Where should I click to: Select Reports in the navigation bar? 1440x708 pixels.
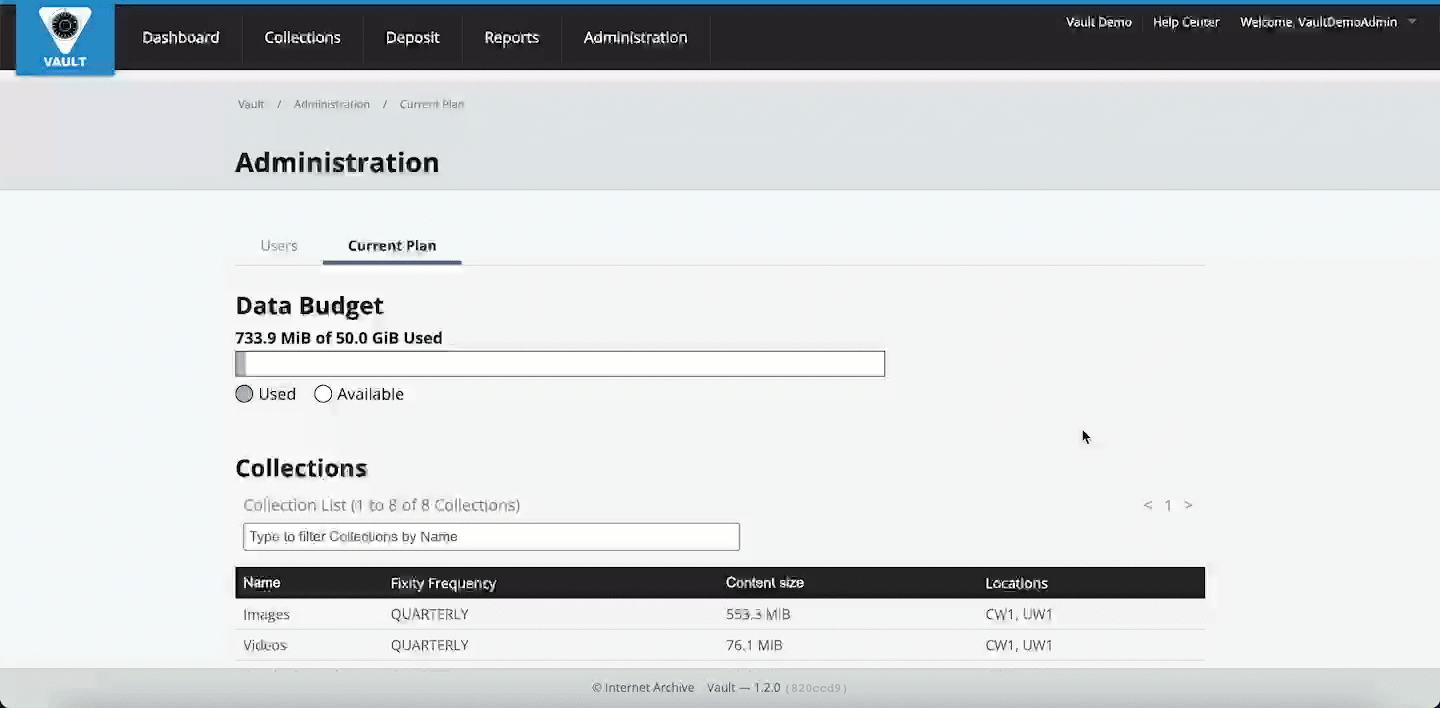click(511, 37)
